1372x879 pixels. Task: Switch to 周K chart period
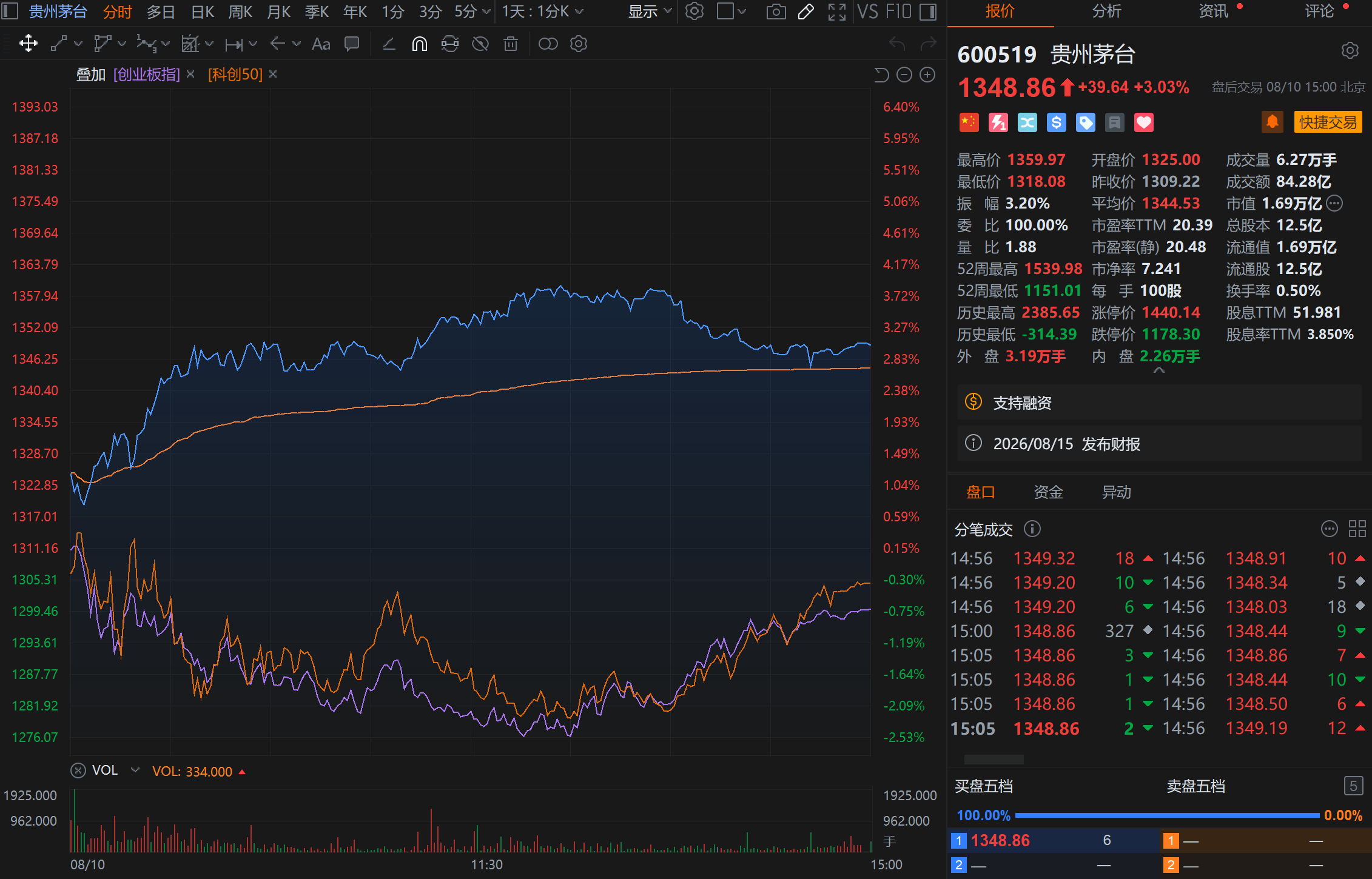[240, 12]
